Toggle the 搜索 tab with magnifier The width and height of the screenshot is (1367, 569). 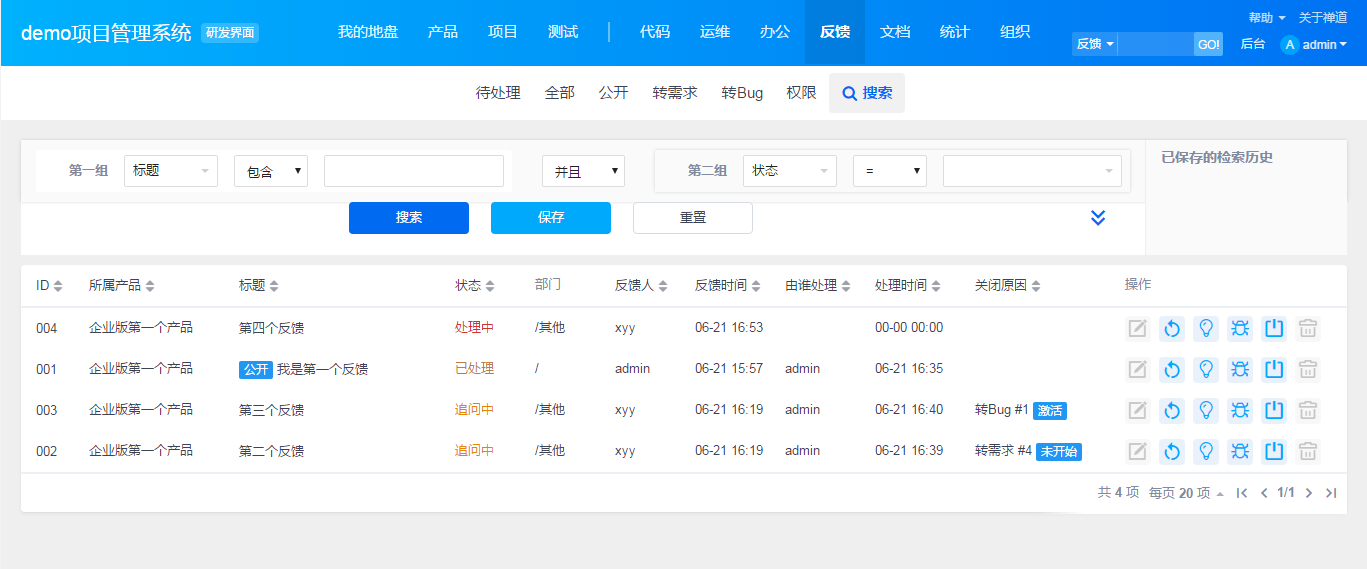click(867, 93)
